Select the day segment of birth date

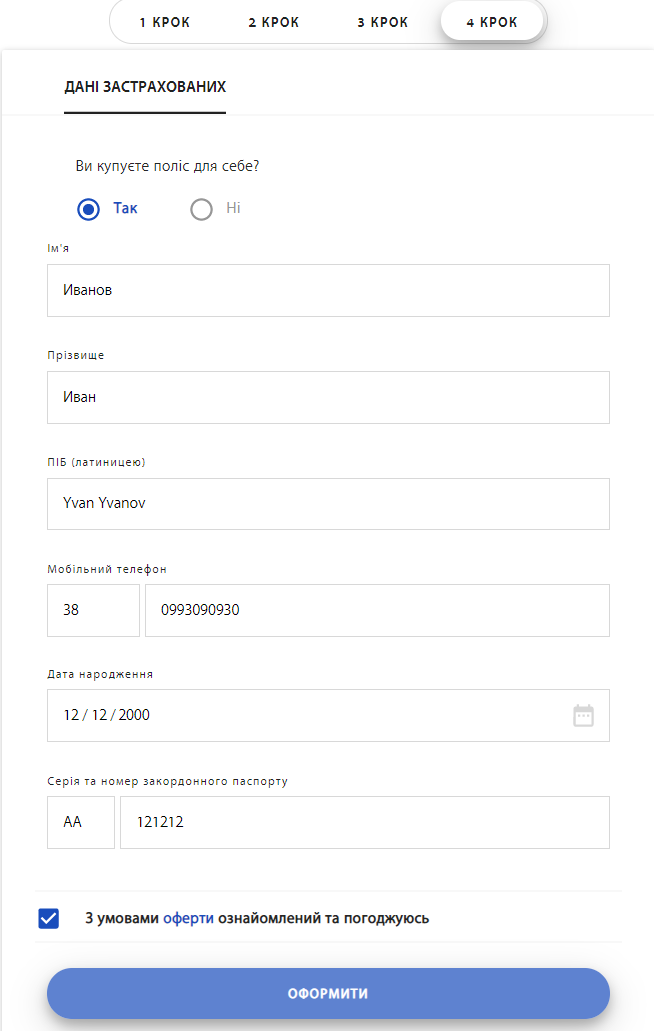pyautogui.click(x=70, y=715)
